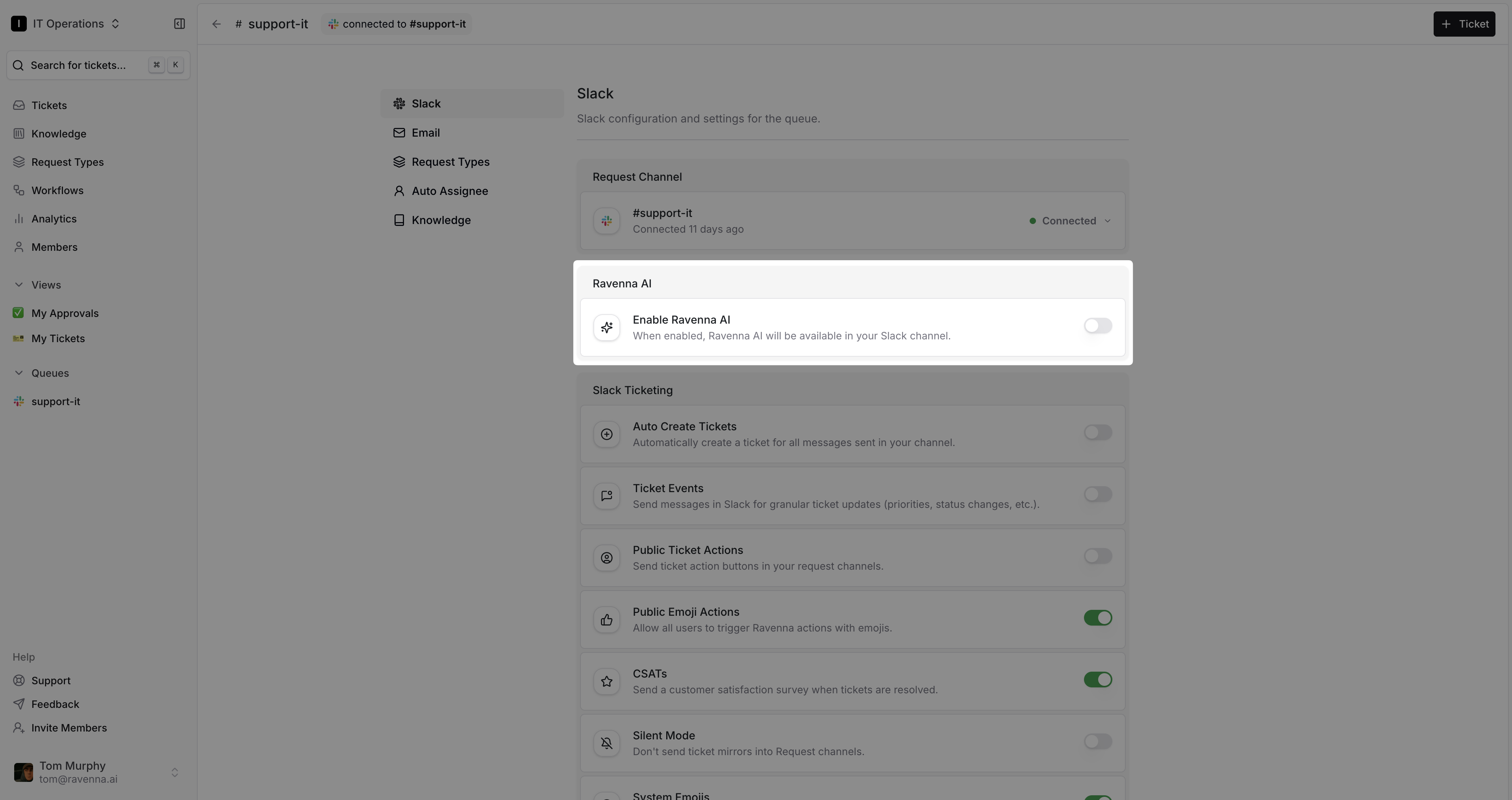Enable Public Ticket Actions switch

click(1098, 556)
